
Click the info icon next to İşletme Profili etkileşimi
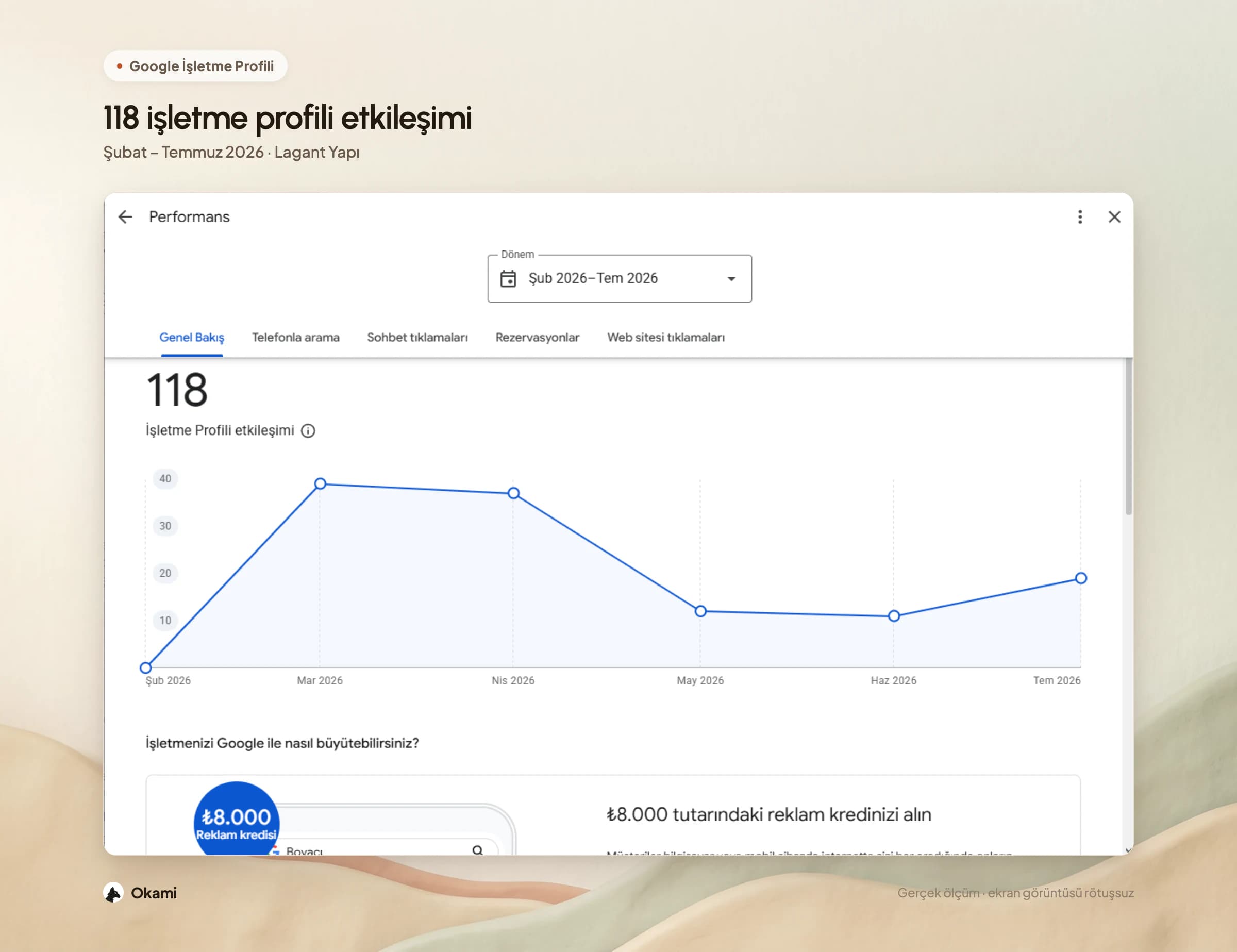tap(308, 431)
